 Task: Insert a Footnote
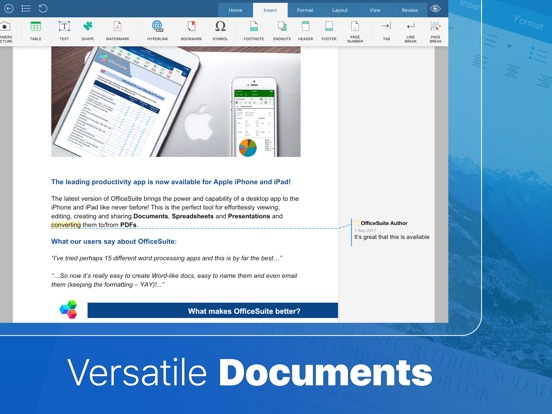tap(254, 30)
